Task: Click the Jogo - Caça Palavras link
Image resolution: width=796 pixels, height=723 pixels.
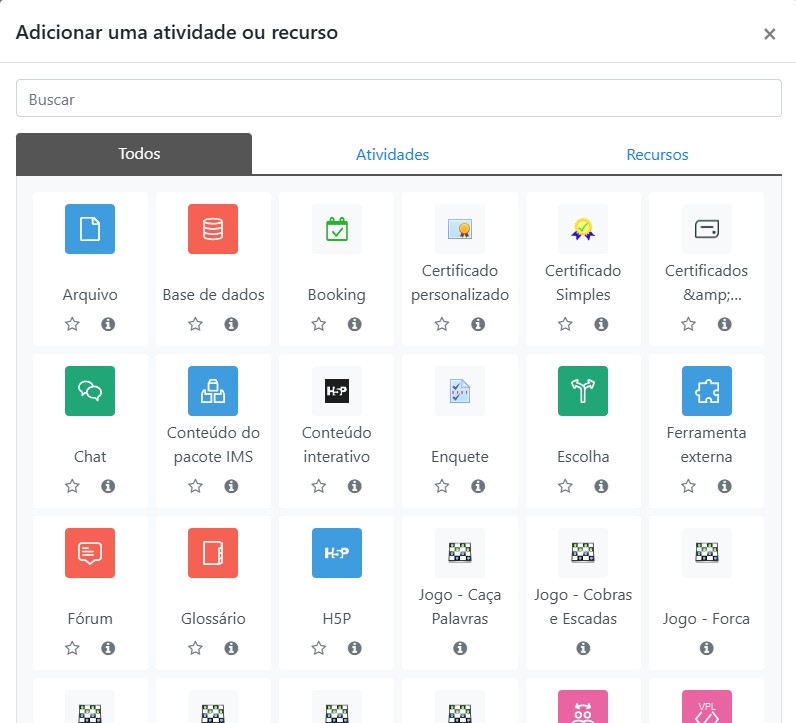Action: pos(460,606)
